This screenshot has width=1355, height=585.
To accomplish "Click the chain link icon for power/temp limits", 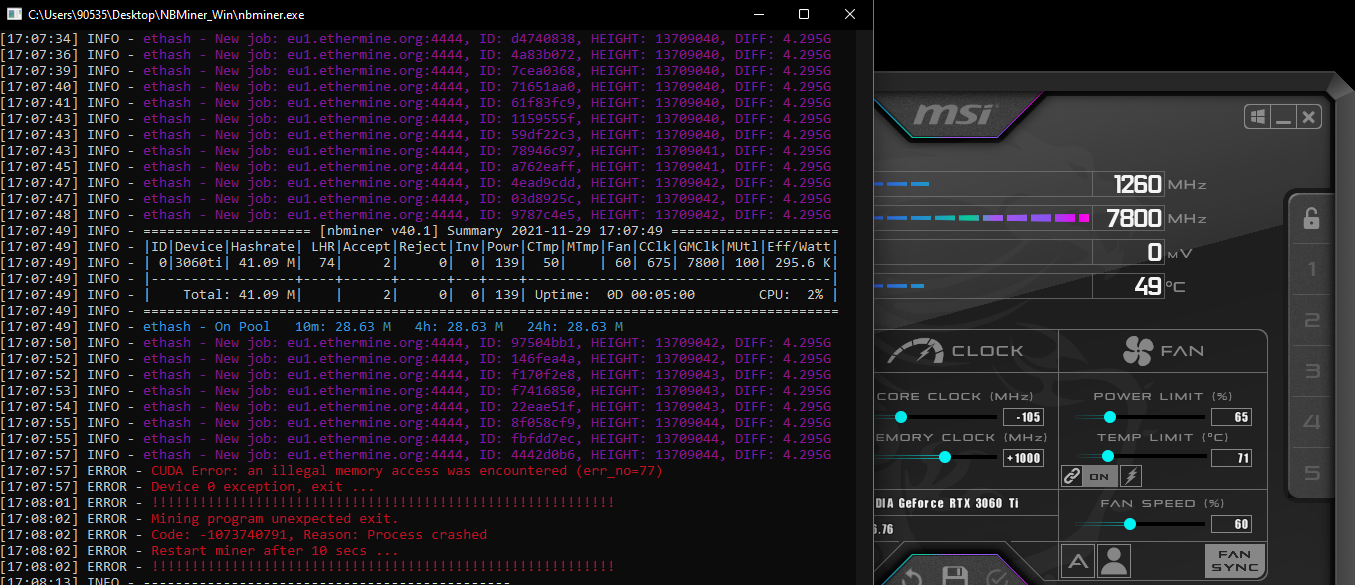I will (x=1072, y=477).
